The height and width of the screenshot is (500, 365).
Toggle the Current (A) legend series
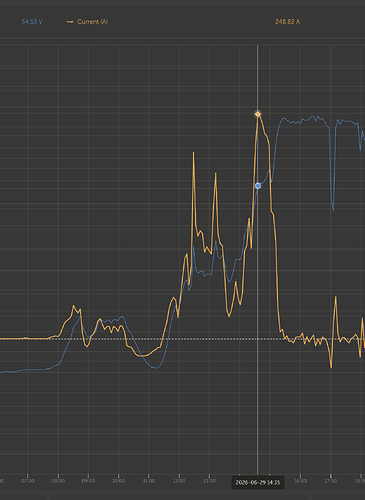tap(87, 22)
